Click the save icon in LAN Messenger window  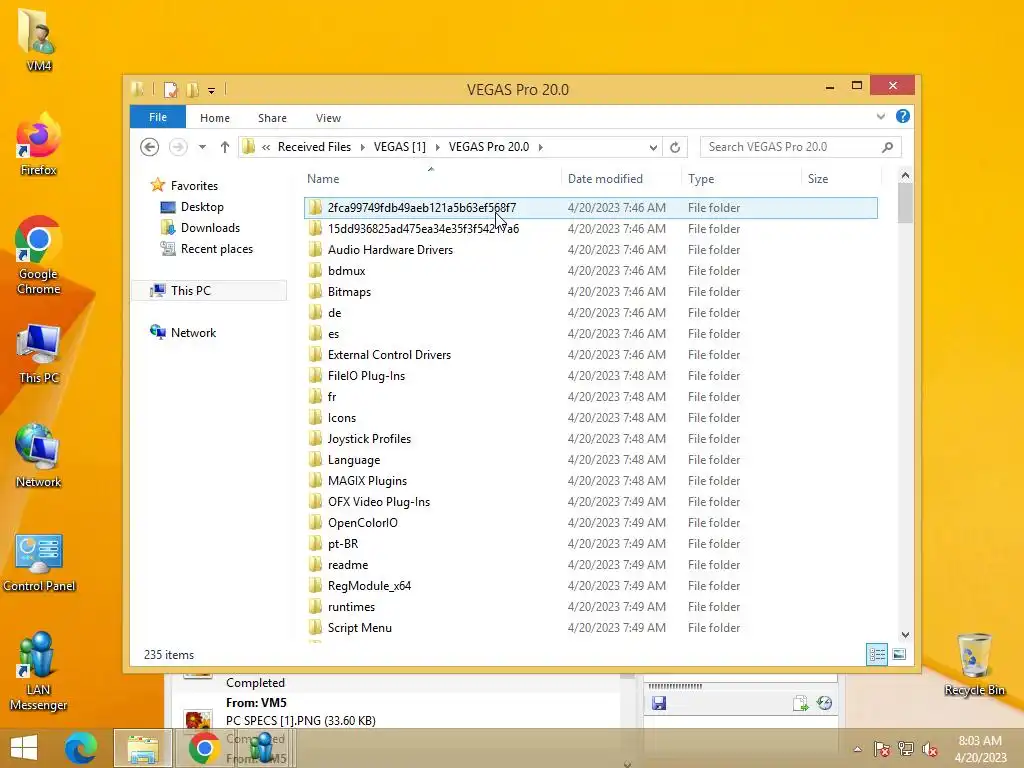[x=659, y=703]
